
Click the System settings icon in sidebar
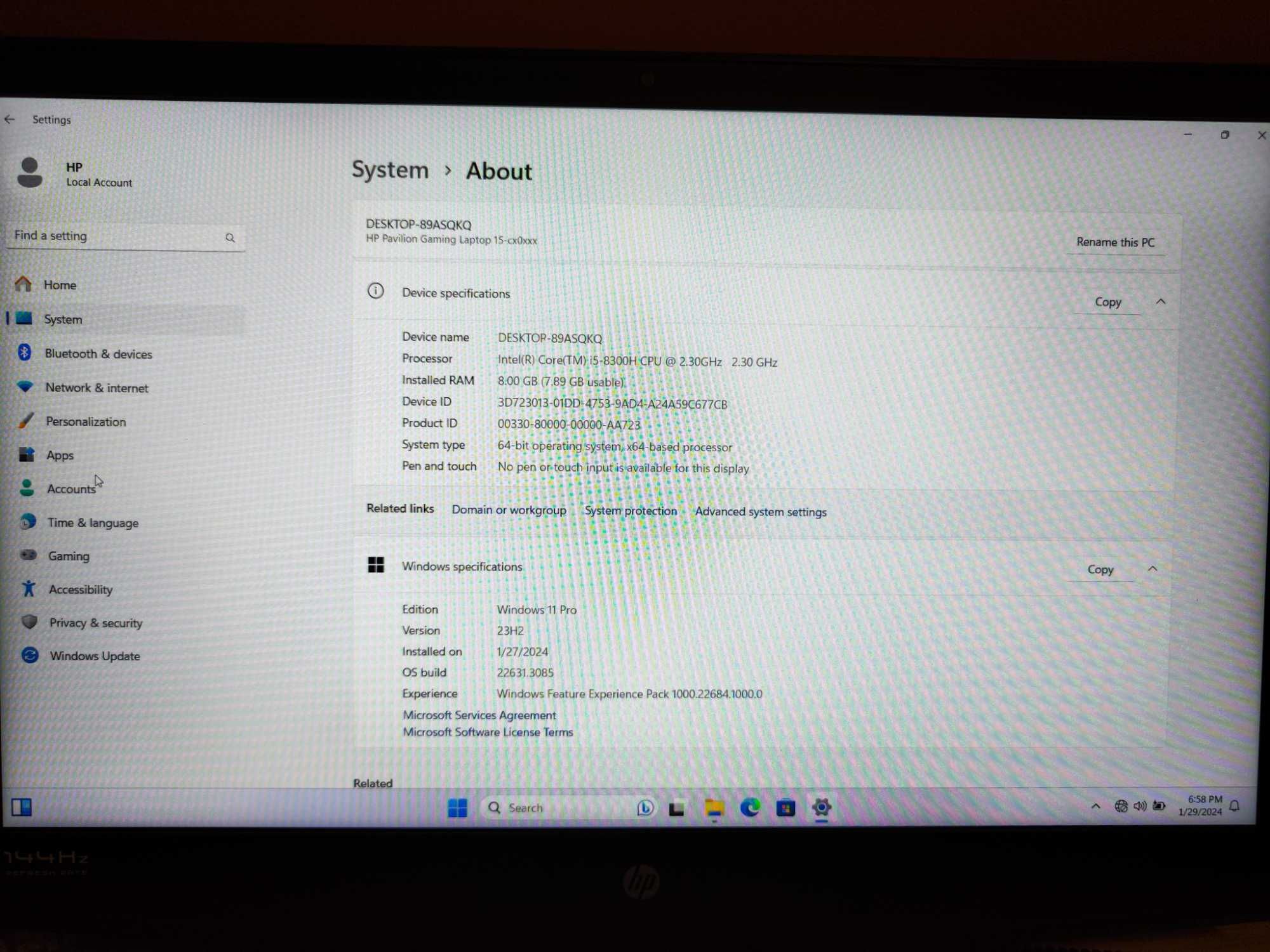(x=27, y=318)
